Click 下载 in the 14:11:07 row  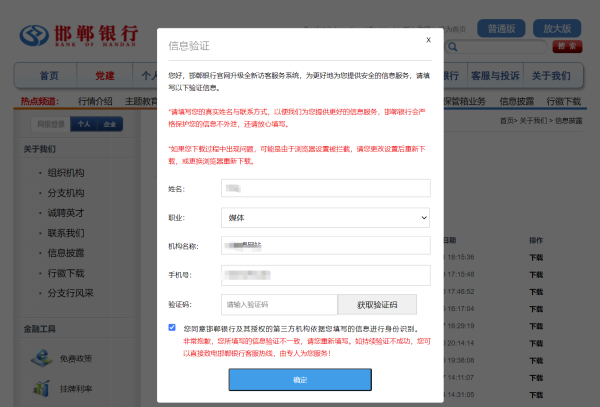[x=536, y=378]
